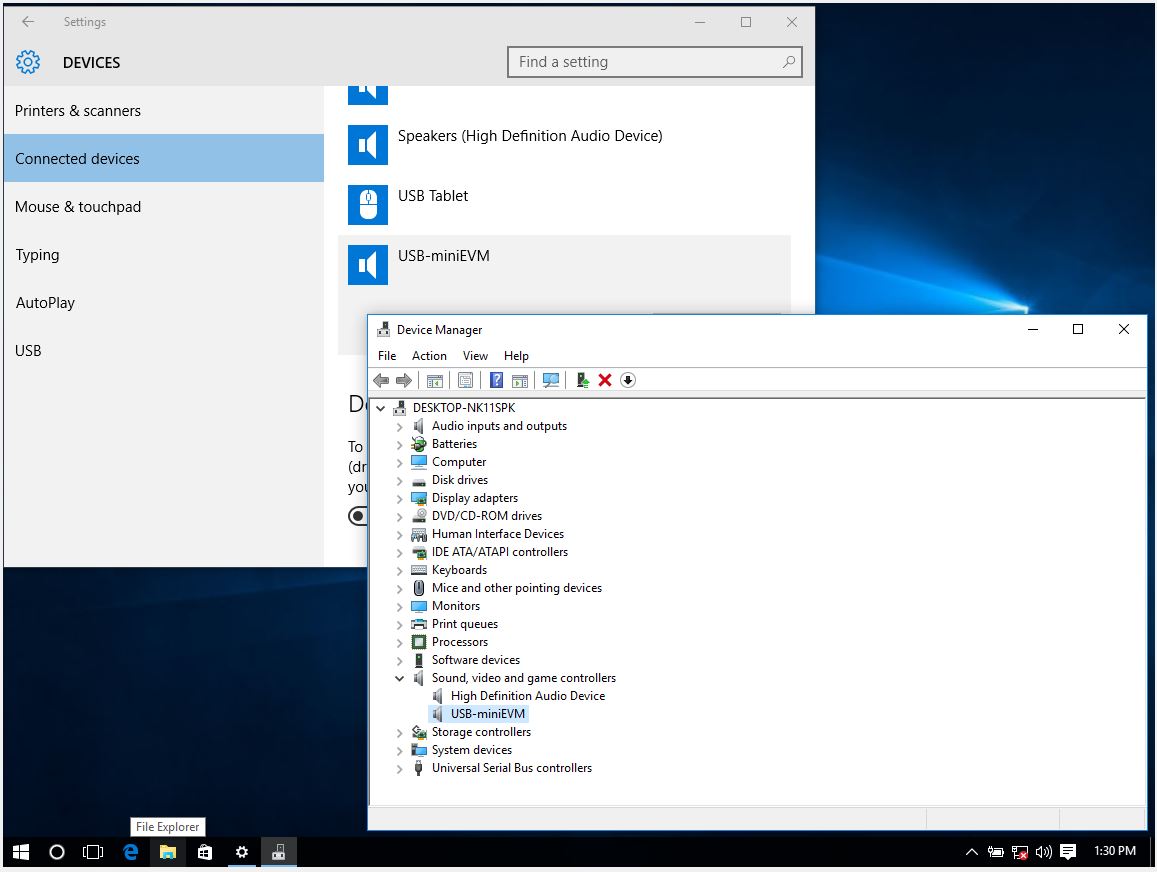
Task: Open Microsoft Edge from the taskbar
Action: pos(130,852)
